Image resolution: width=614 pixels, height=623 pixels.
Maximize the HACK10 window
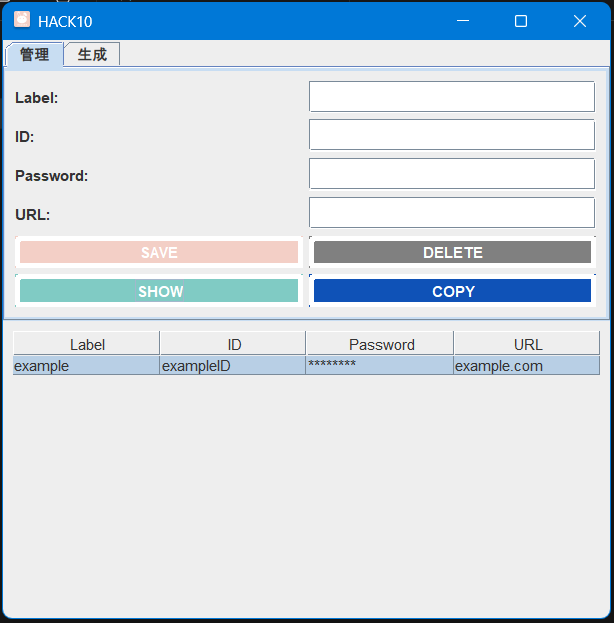pyautogui.click(x=520, y=21)
